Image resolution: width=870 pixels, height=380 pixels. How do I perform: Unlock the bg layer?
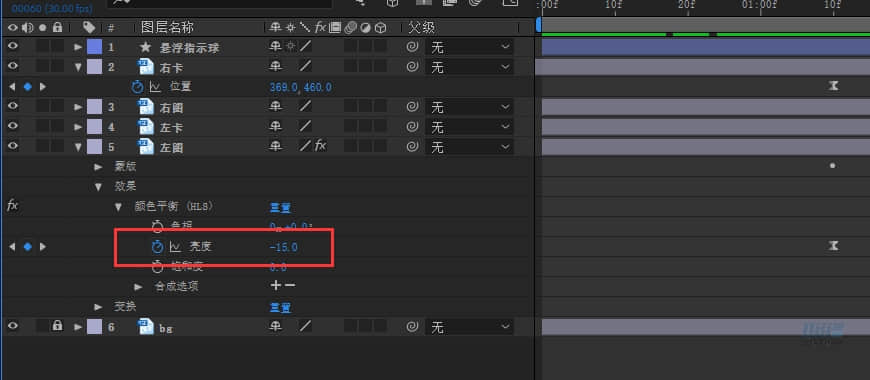point(57,326)
